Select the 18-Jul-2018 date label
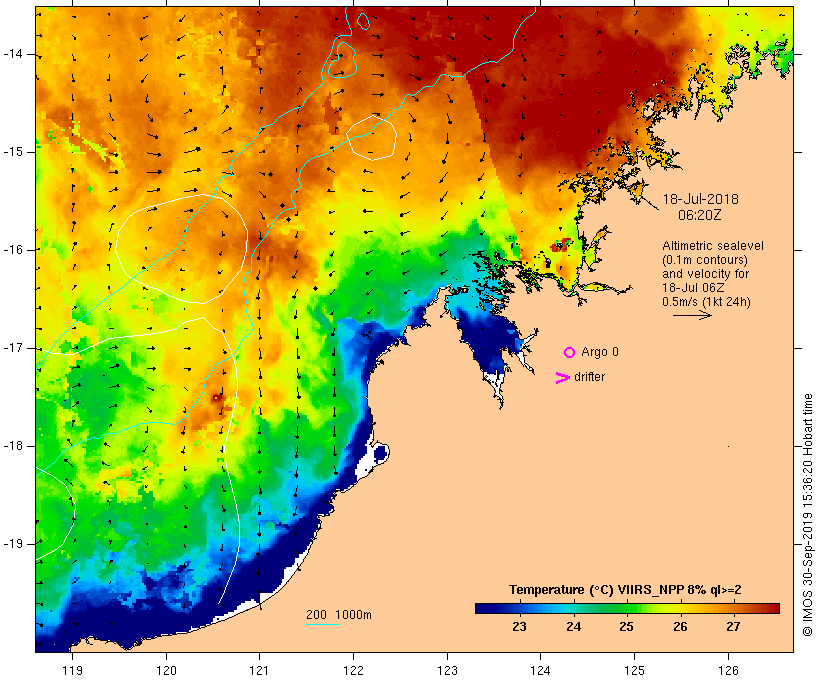 [701, 199]
